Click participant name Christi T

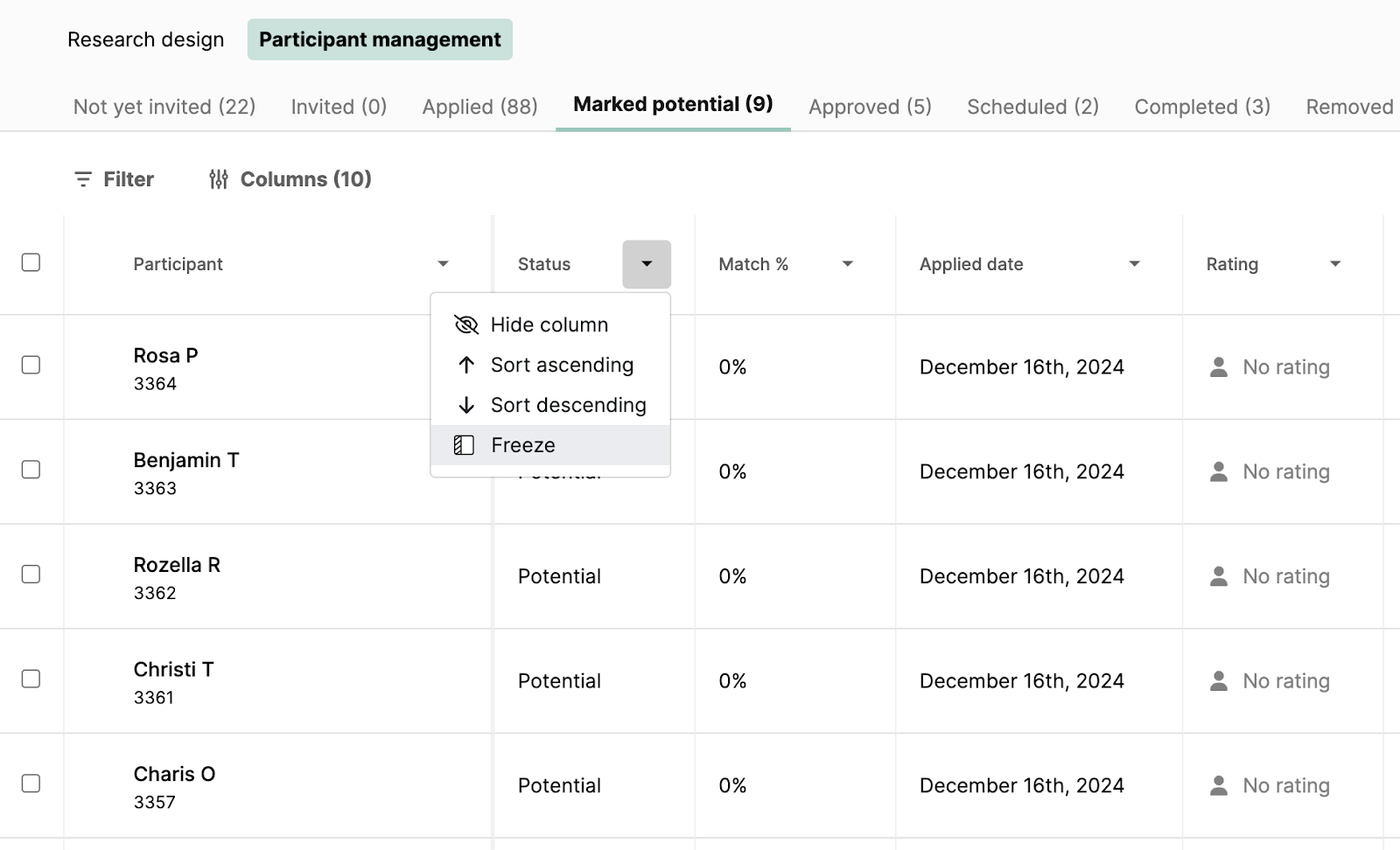pyautogui.click(x=173, y=670)
